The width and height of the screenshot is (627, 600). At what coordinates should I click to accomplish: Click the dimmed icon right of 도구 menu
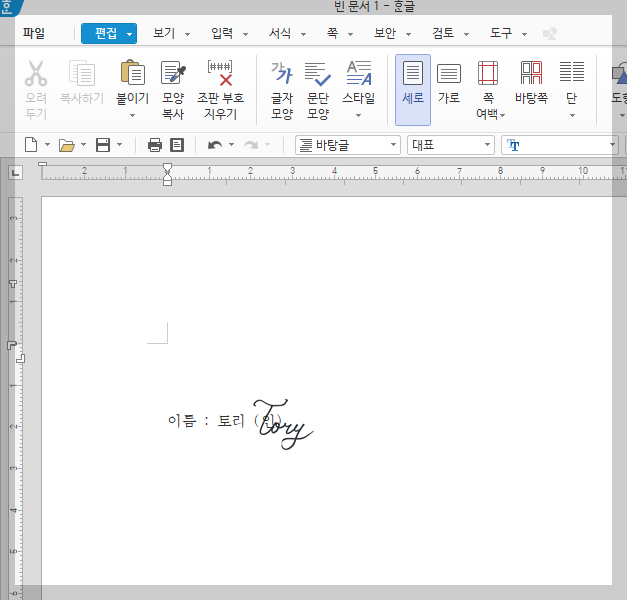[550, 34]
